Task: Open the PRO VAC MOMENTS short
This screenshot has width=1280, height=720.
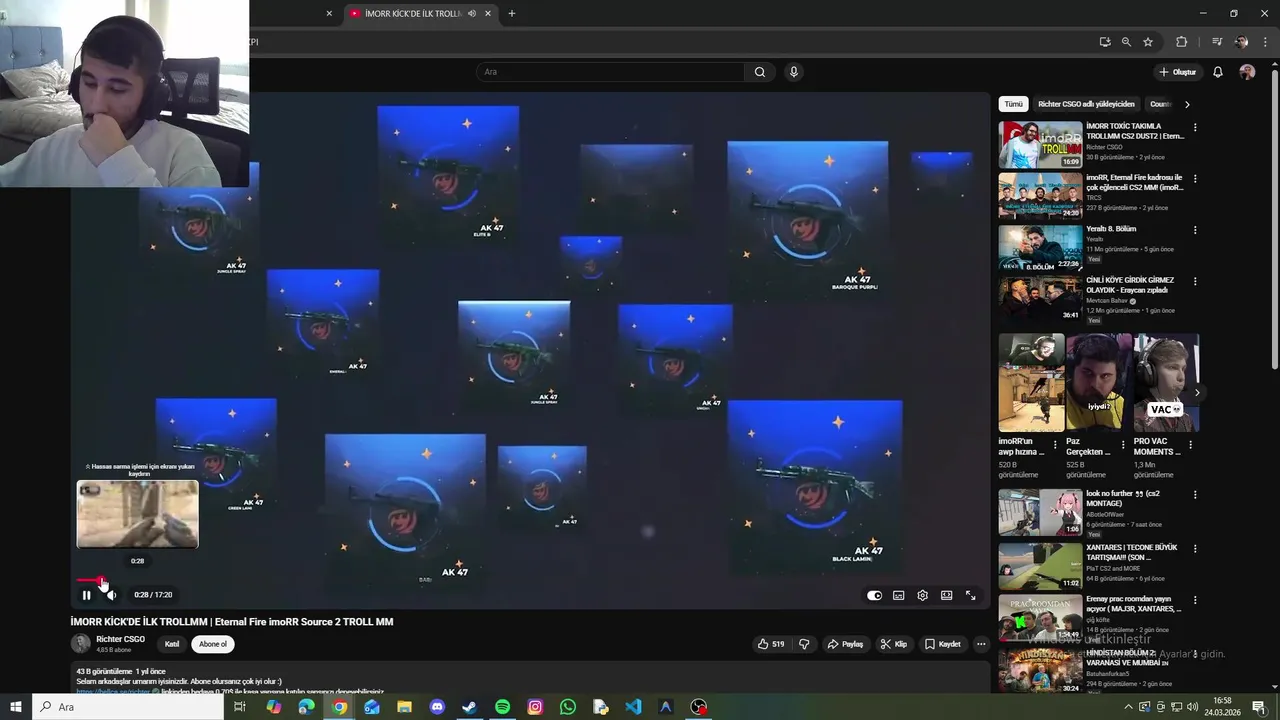Action: 1166,382
